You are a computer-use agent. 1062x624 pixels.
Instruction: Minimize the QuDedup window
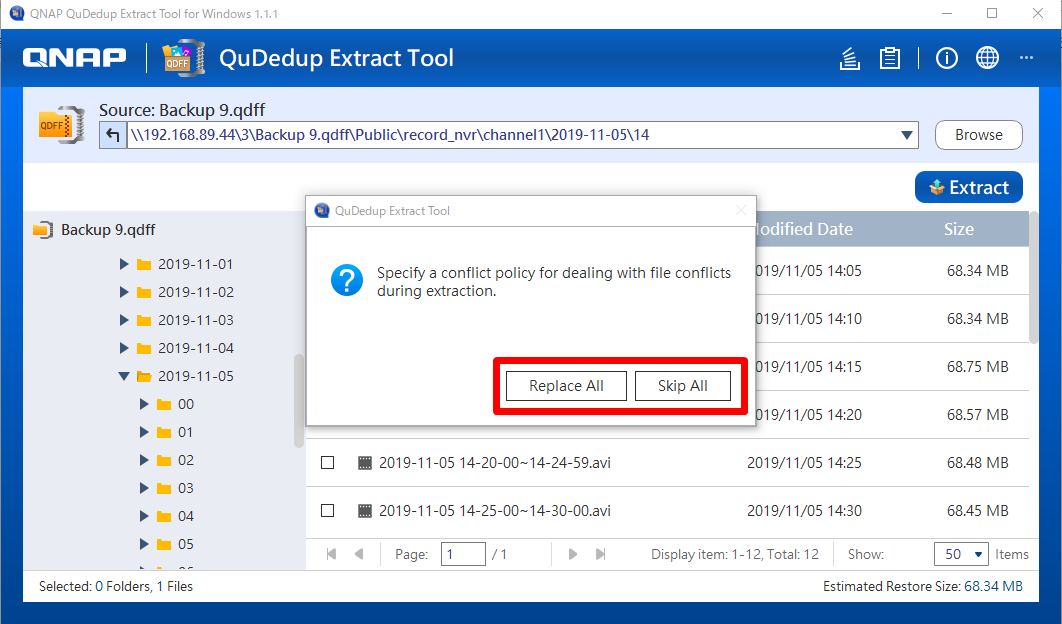(x=947, y=14)
